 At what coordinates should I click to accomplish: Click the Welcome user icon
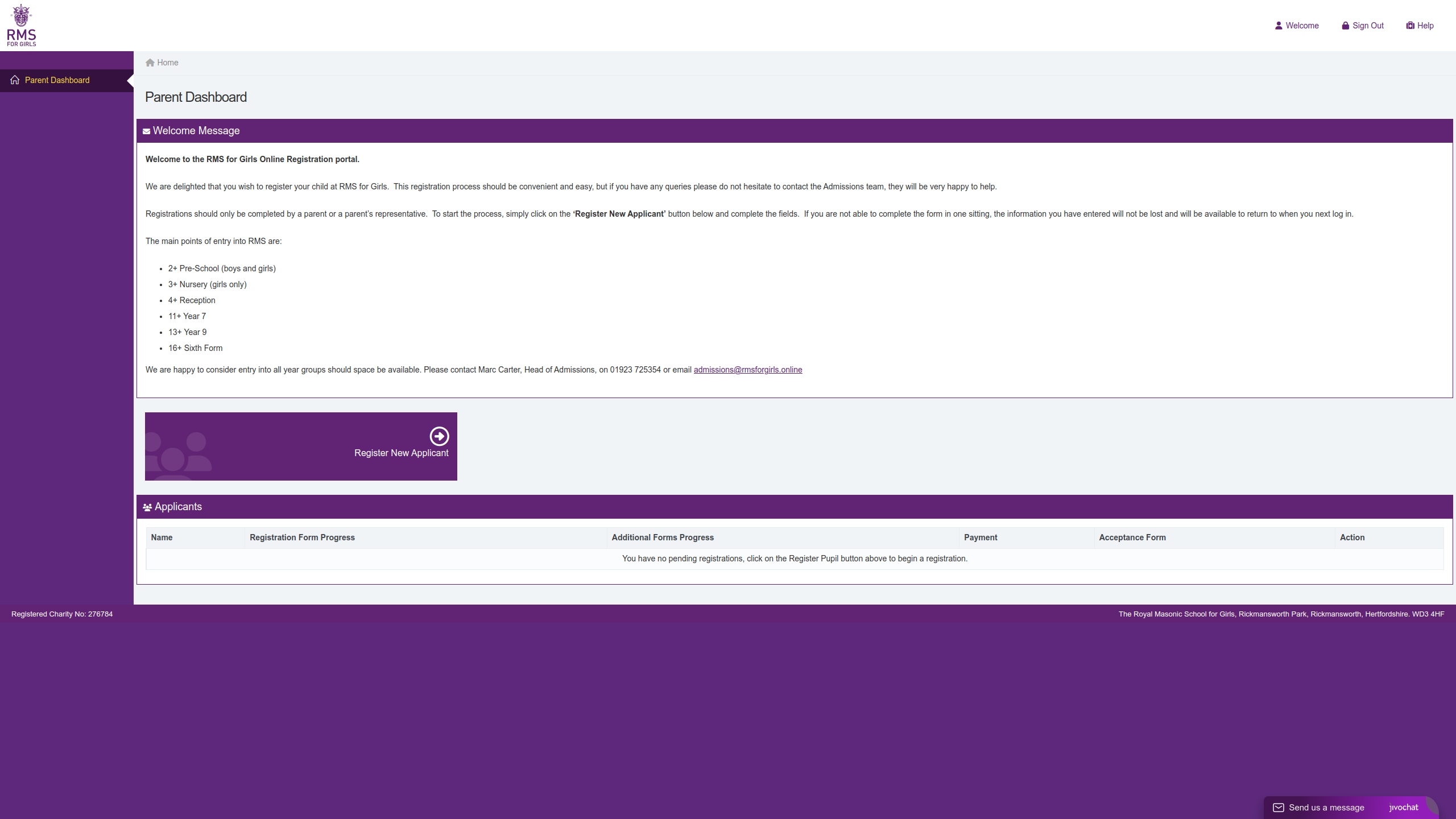pos(1279,26)
